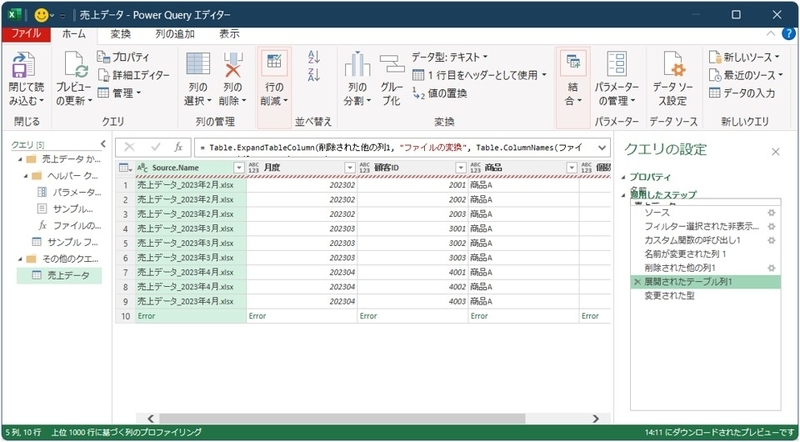Click the help question mark icon
The width and height of the screenshot is (800, 442).
coord(788,34)
